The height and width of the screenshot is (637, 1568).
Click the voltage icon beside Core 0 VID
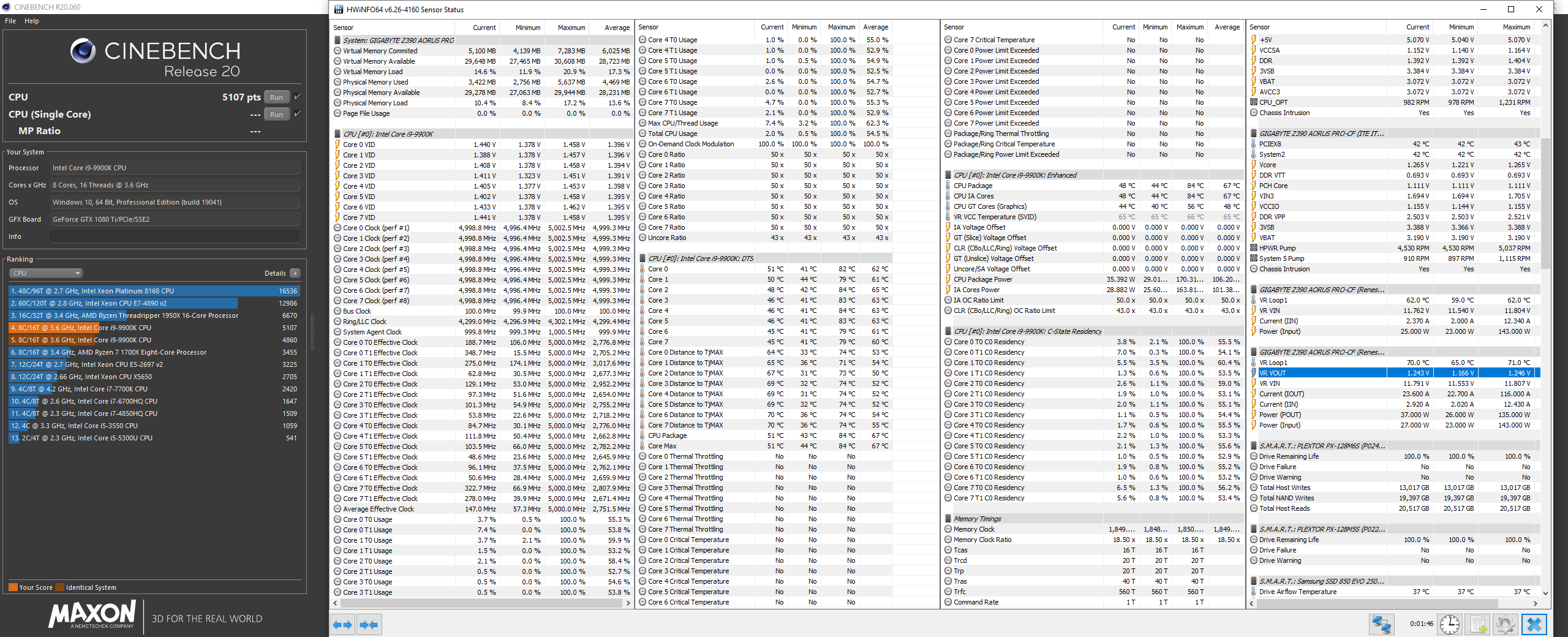(337, 145)
